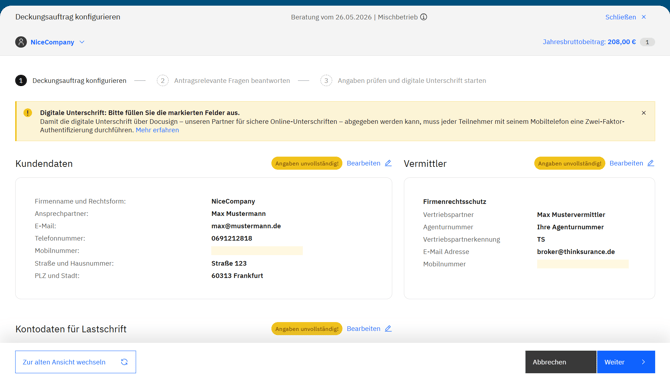Screen dimensions: 670x381
Task: Go to step 3 Angaben prüfen und digitale Unterschrift
Action: (403, 80)
